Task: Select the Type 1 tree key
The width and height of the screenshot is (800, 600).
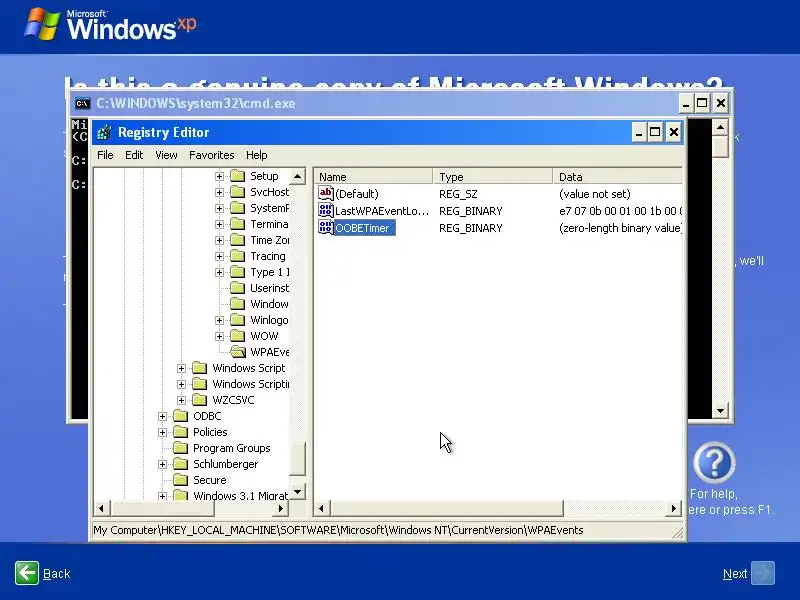Action: 269,272
